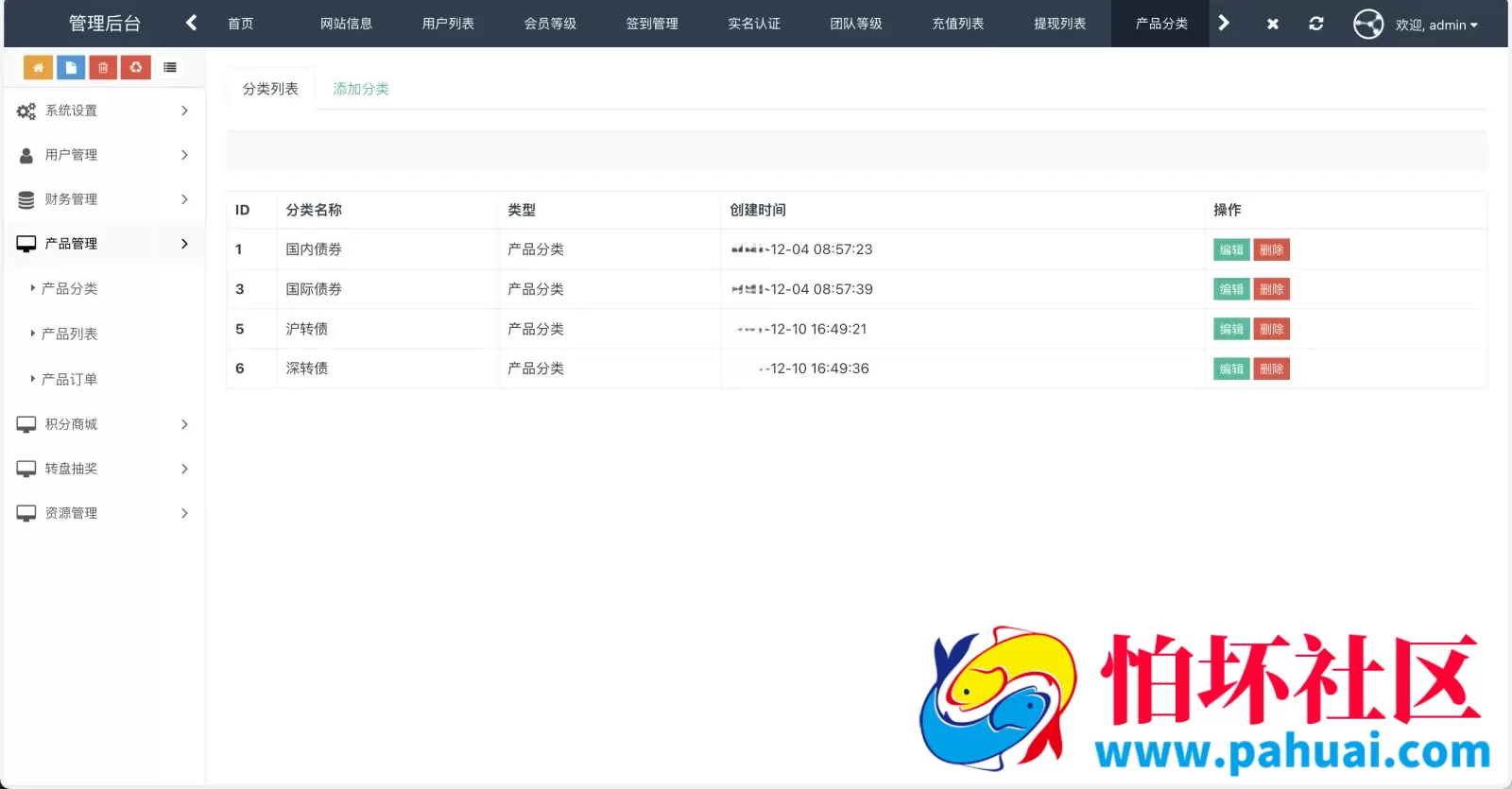Switch to the 分类列表 tab
Viewport: 1512px width, 789px height.
(x=270, y=89)
